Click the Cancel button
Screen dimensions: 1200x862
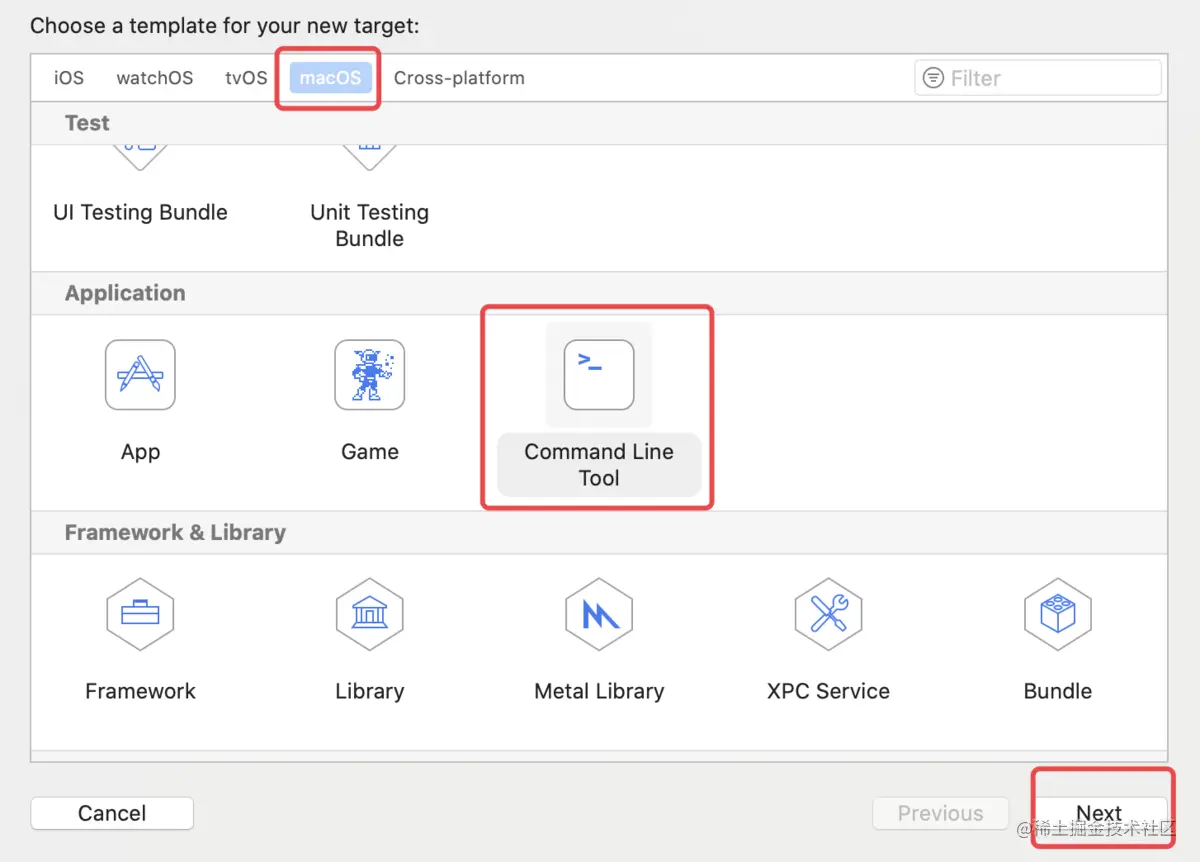(112, 813)
